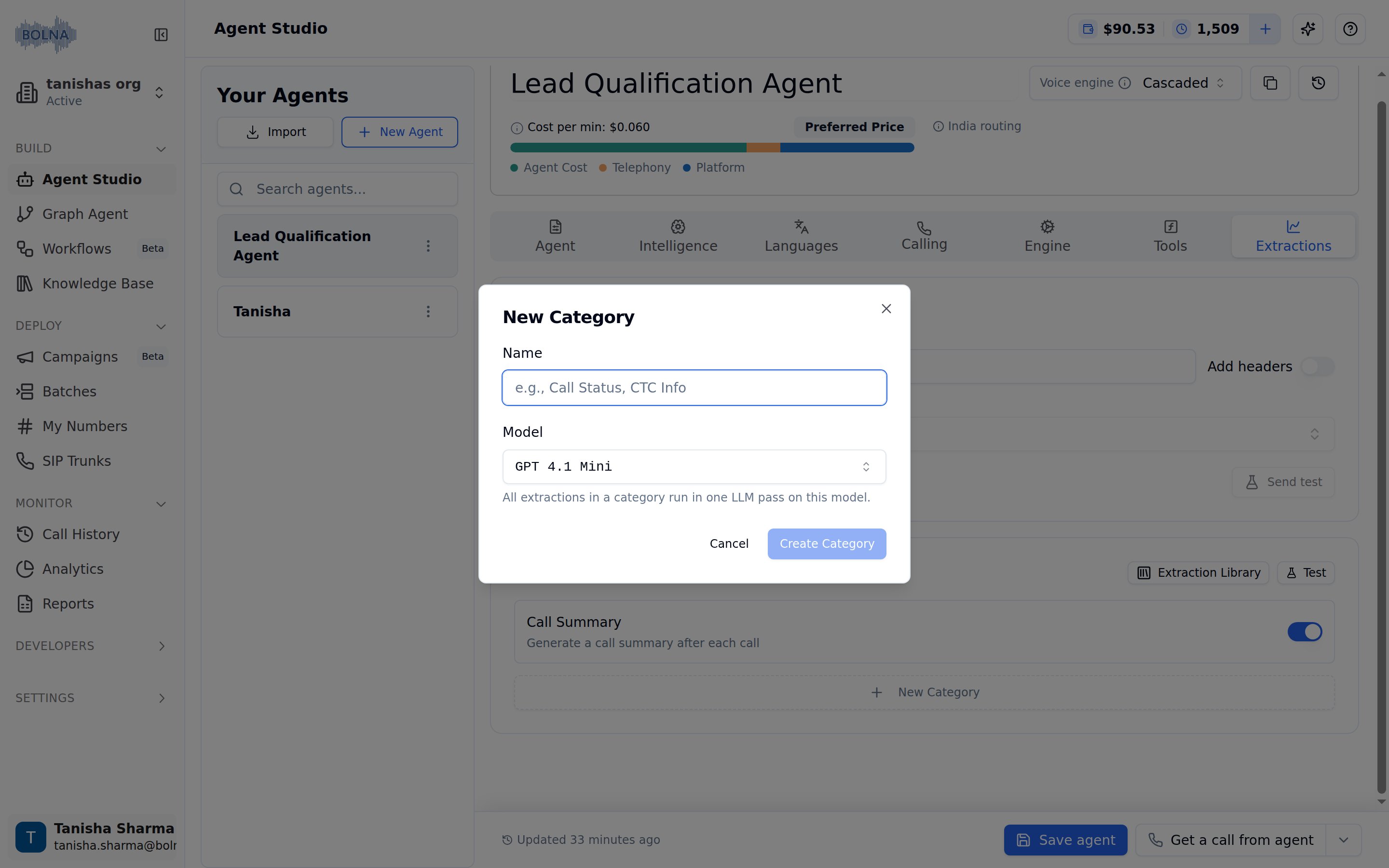
Task: Open the Model dropdown GPT 4.1 Mini
Action: pos(694,467)
